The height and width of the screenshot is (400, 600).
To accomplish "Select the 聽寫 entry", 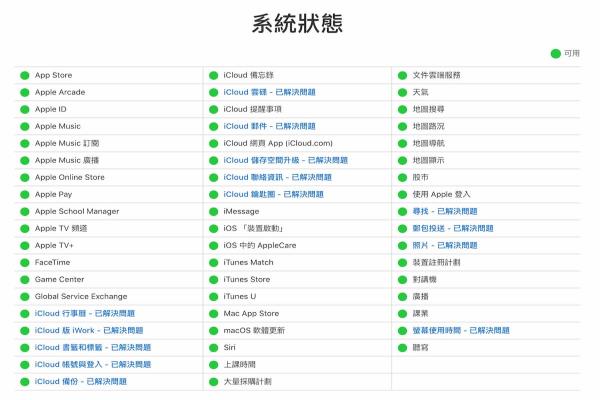I will pos(420,348).
